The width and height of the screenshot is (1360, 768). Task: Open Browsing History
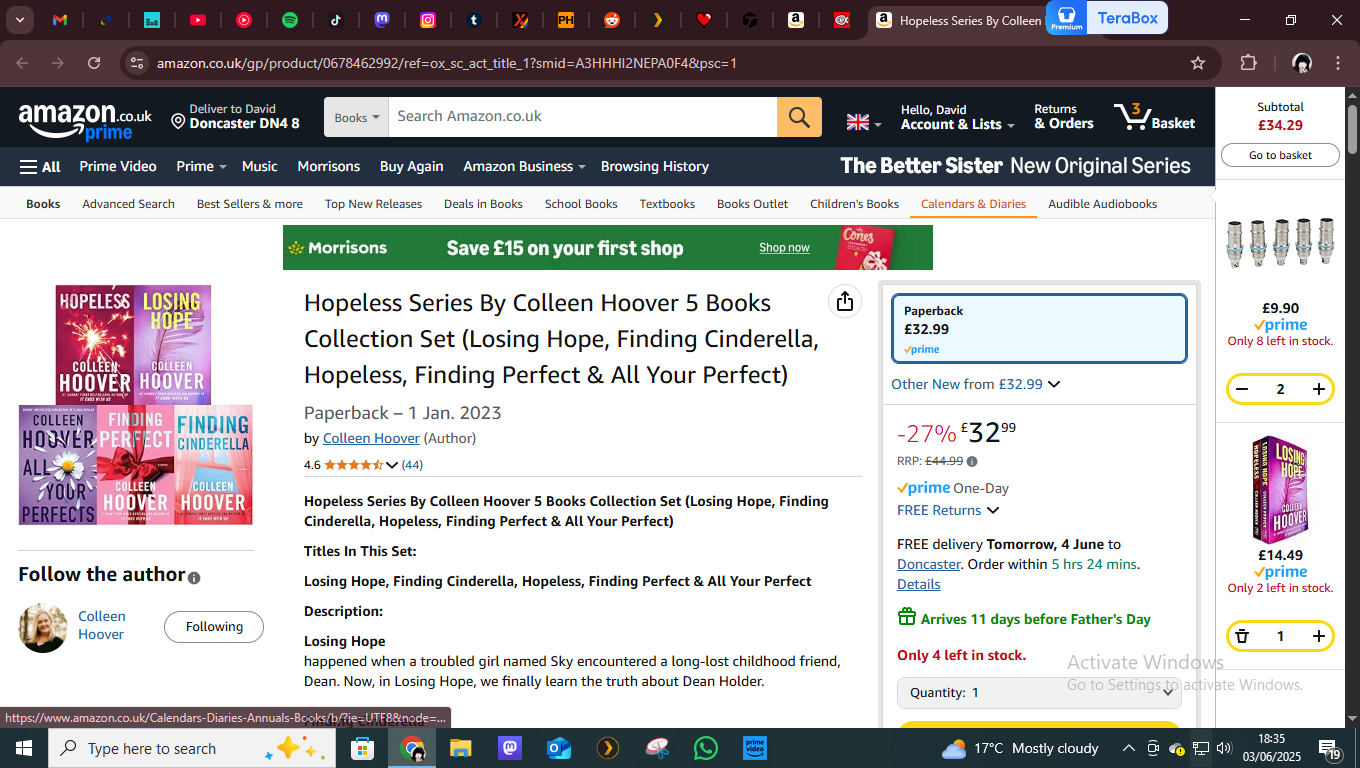point(655,166)
